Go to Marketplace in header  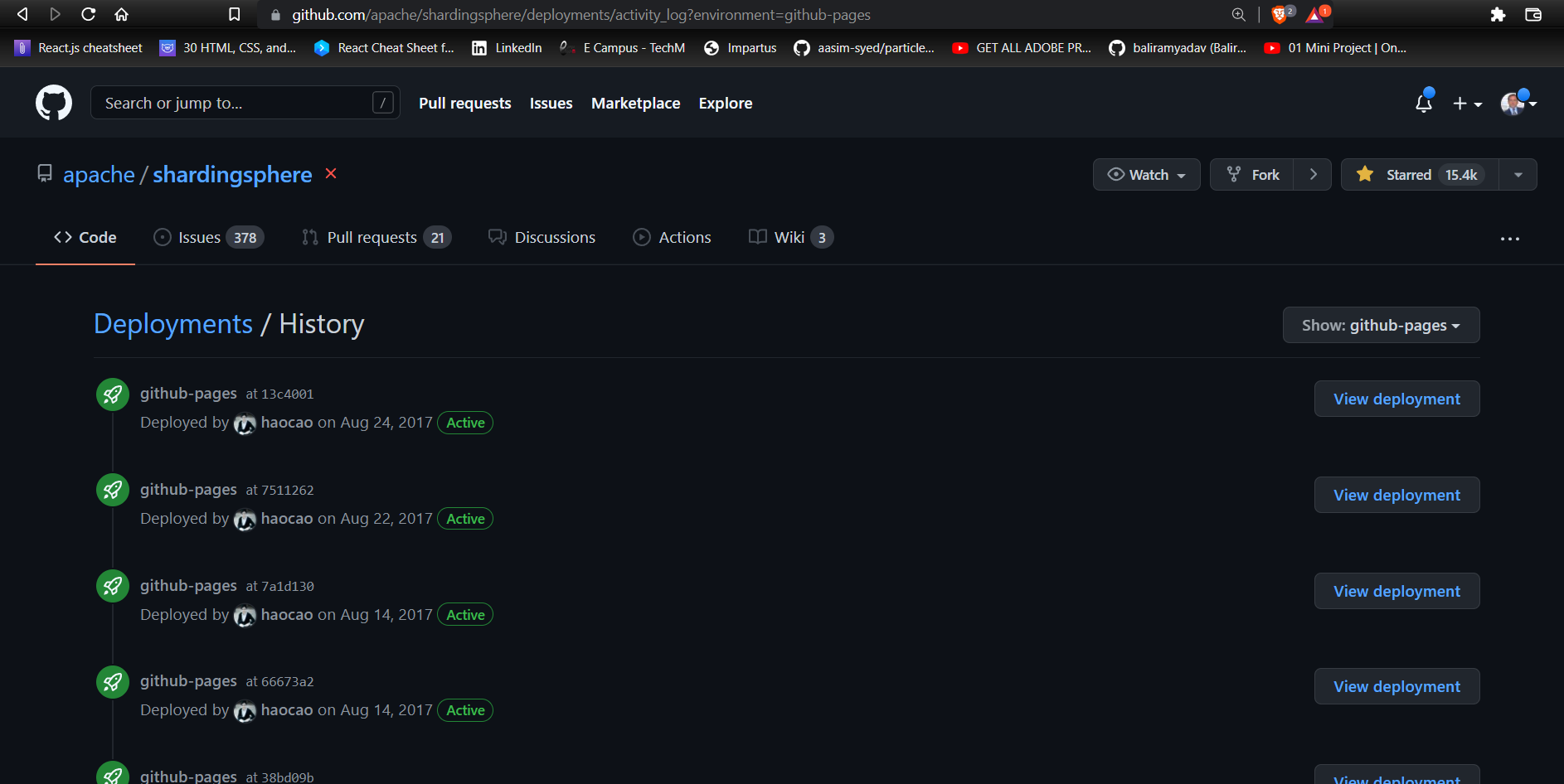click(635, 103)
